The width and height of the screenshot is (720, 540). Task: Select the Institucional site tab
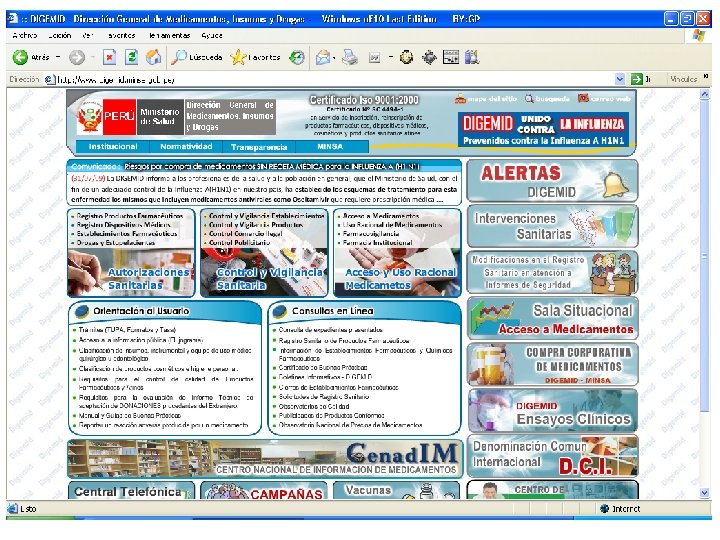click(113, 146)
